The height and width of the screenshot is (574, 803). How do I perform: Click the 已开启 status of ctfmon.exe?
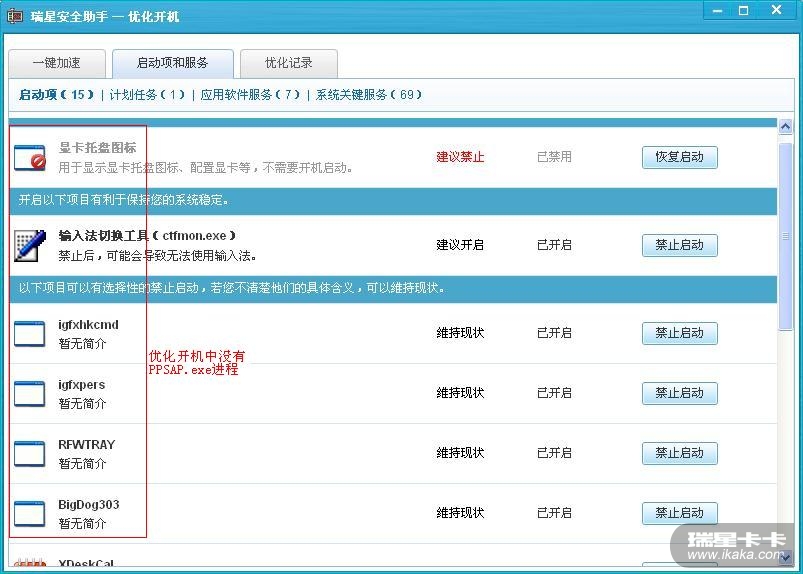(x=554, y=245)
